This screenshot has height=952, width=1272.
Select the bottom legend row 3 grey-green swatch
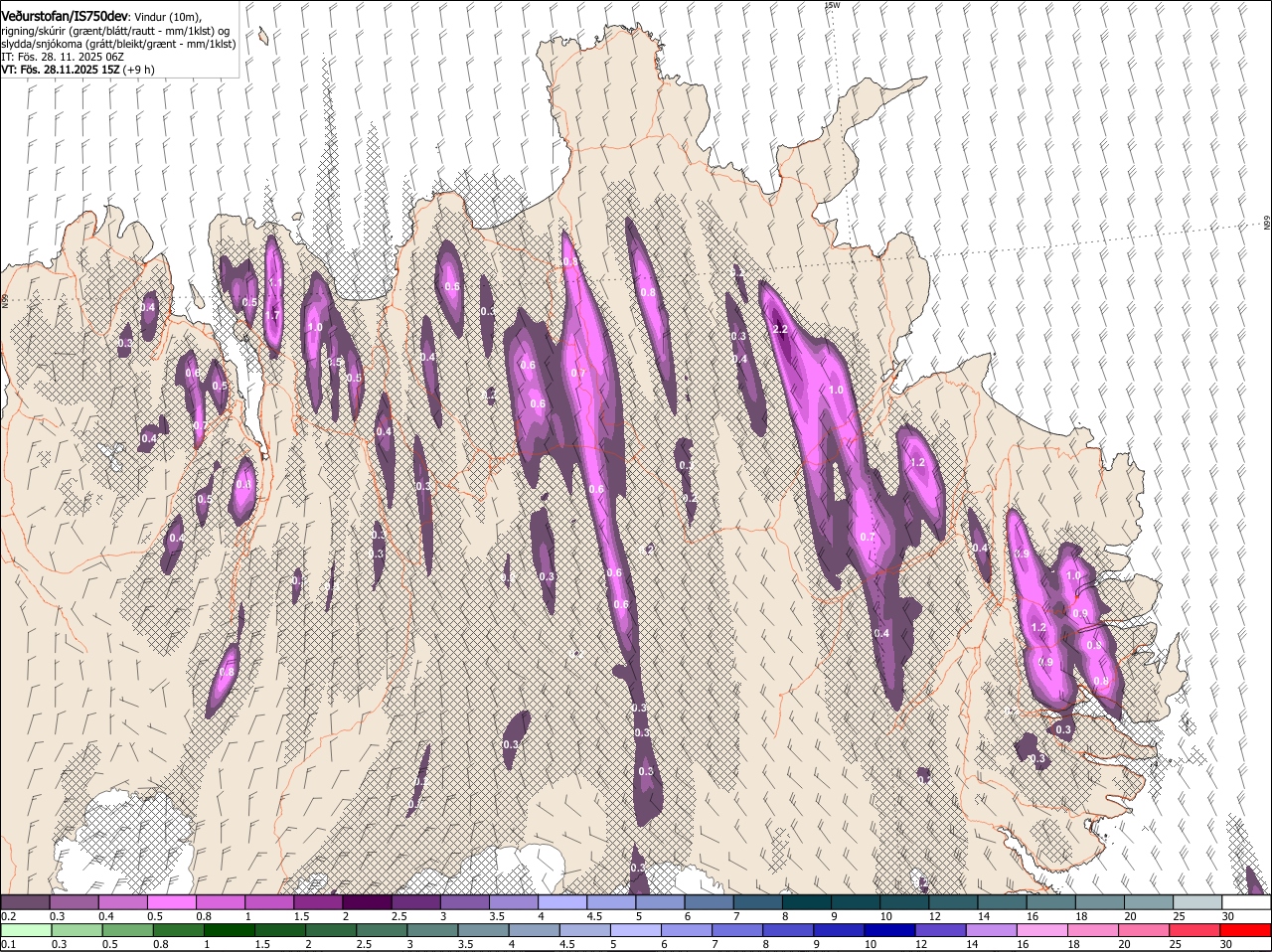432,931
